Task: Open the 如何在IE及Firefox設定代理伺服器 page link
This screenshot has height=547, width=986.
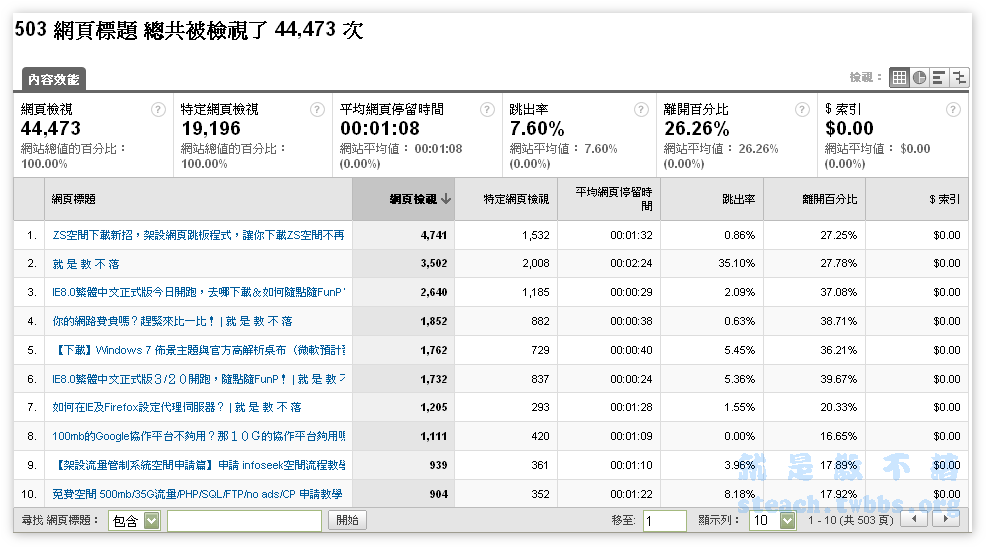Action: click(176, 407)
